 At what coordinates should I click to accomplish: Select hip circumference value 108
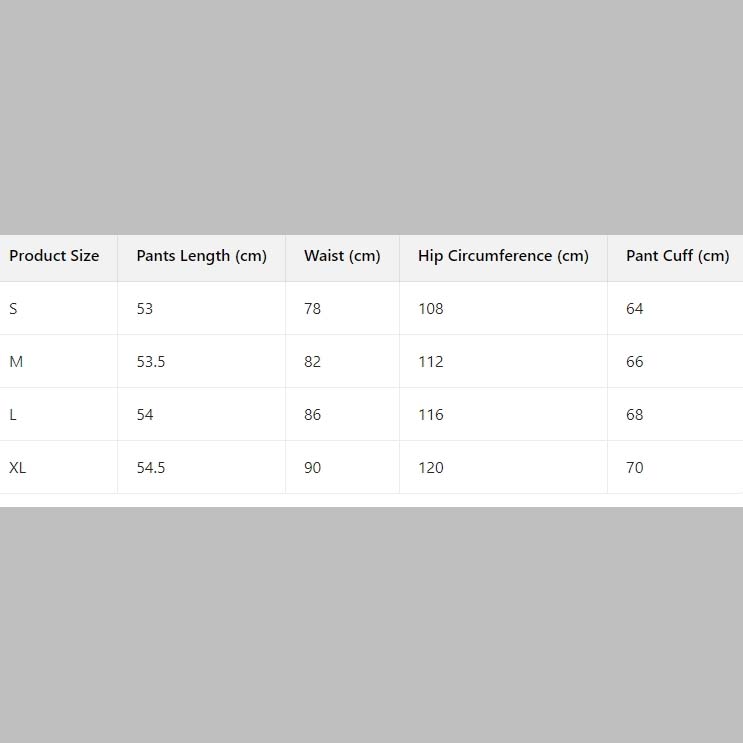point(431,309)
